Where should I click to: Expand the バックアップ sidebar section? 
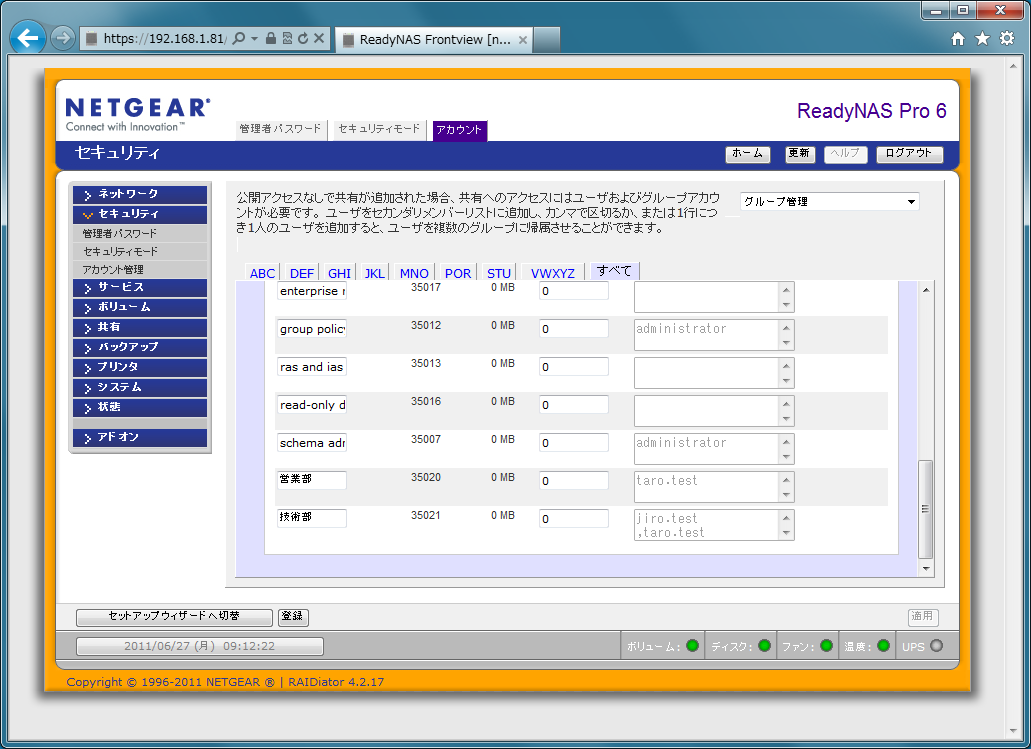(139, 347)
